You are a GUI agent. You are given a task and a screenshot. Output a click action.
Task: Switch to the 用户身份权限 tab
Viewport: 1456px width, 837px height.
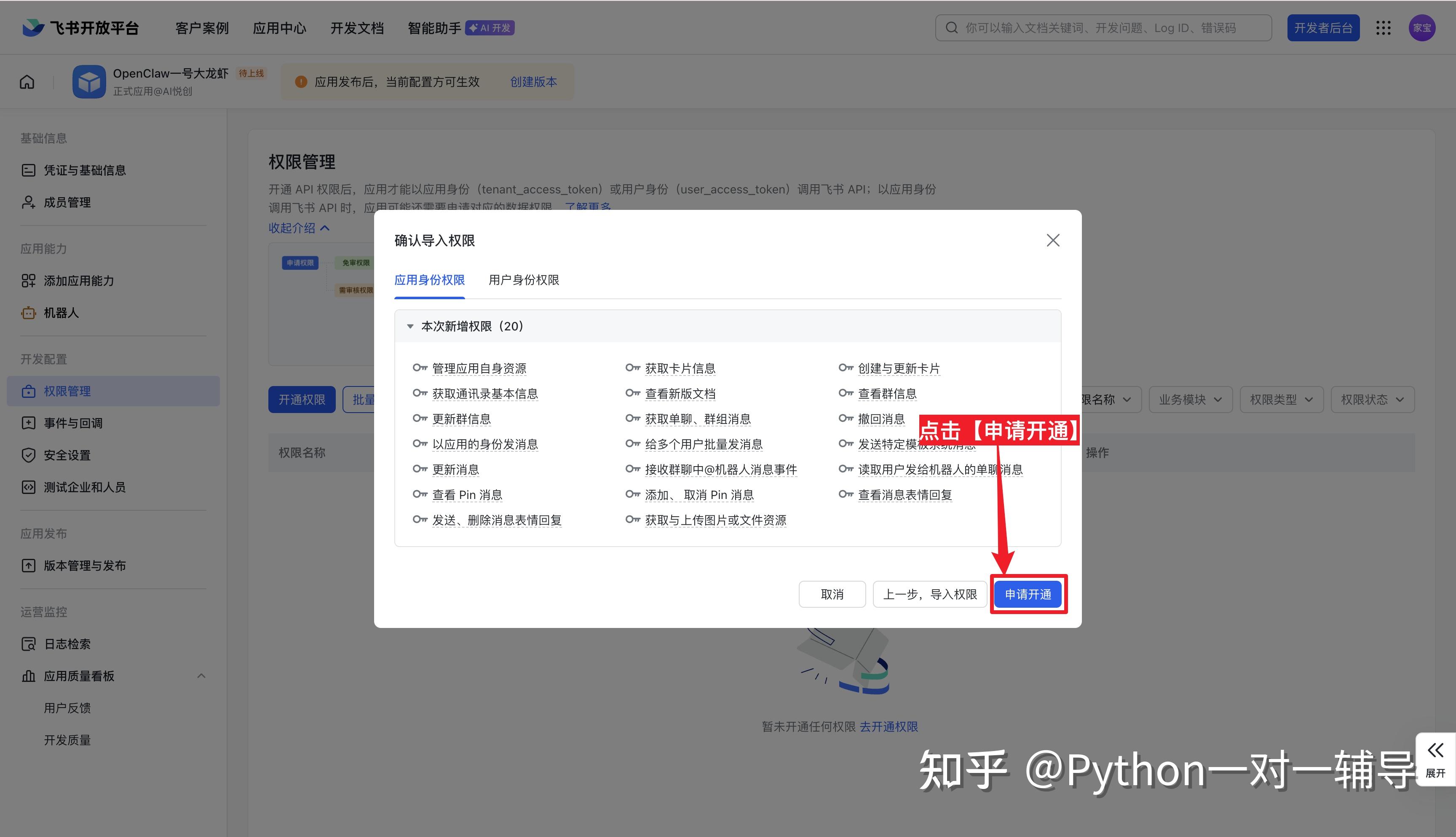click(523, 280)
